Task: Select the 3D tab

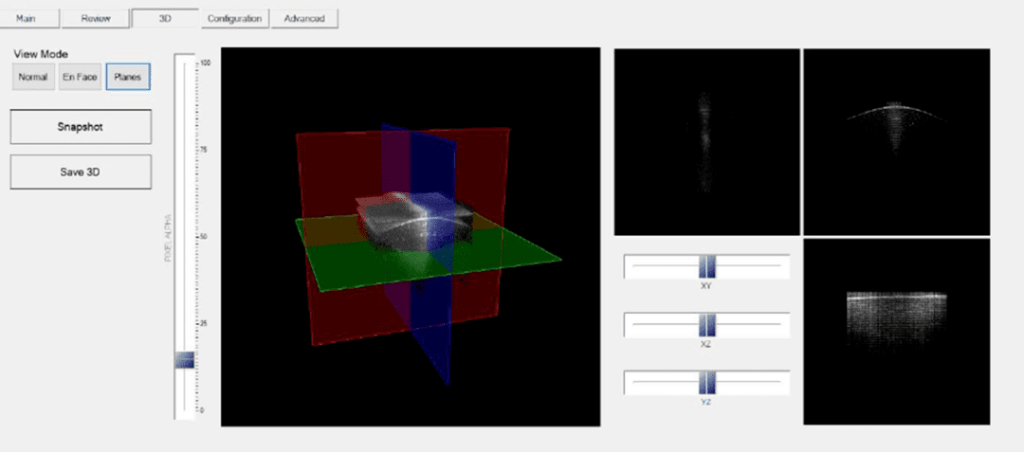Action: tap(165, 18)
